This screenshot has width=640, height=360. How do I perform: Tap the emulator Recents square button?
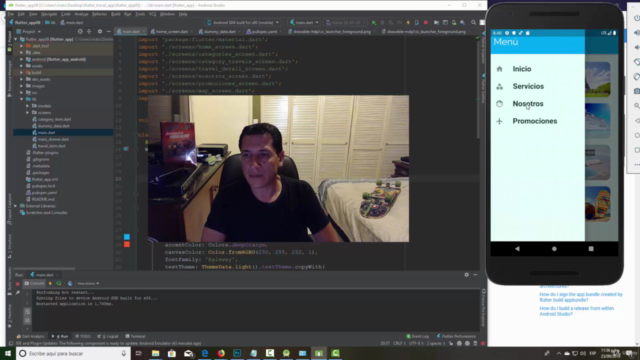(591, 249)
